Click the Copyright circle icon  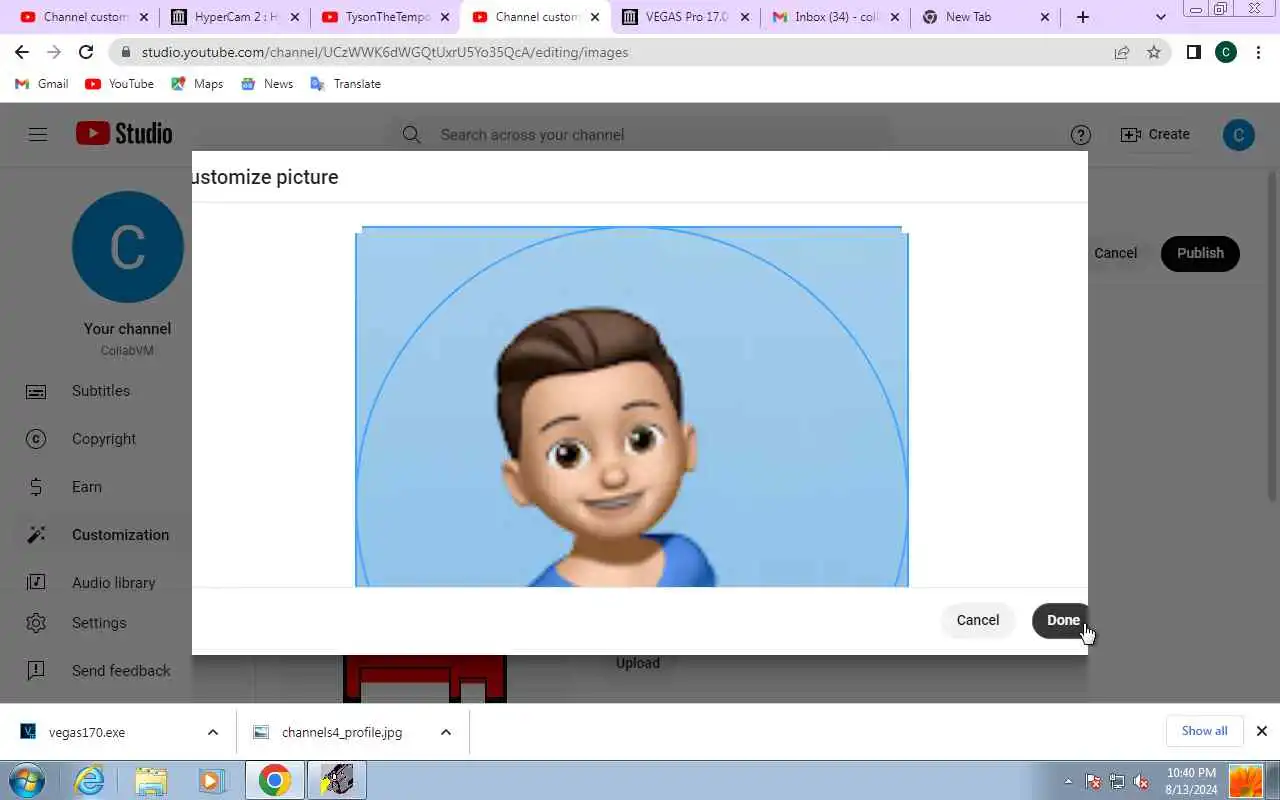tap(36, 439)
